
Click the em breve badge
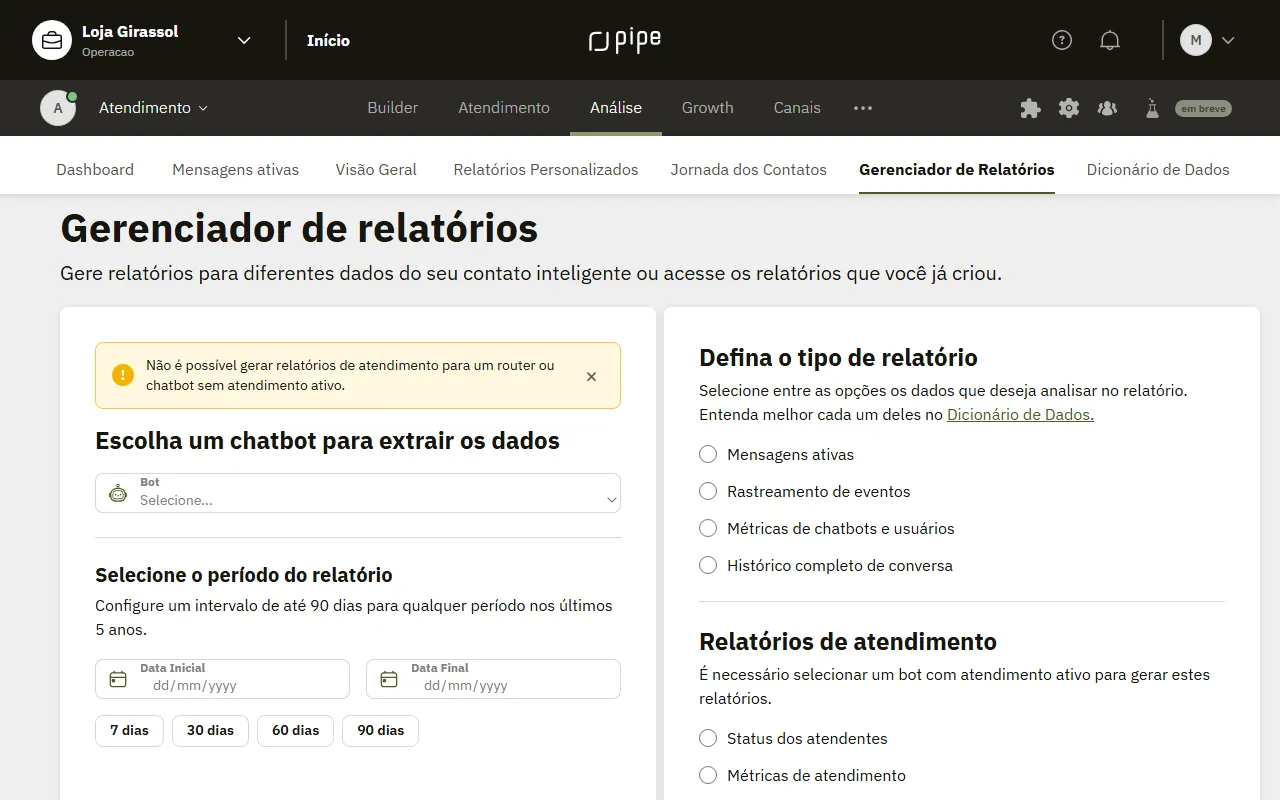1203,108
